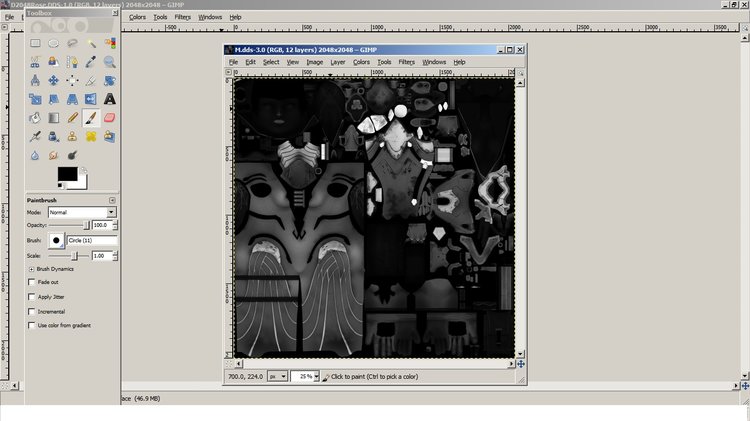Click the Opacity slider
The height and width of the screenshot is (421, 750).
69,225
